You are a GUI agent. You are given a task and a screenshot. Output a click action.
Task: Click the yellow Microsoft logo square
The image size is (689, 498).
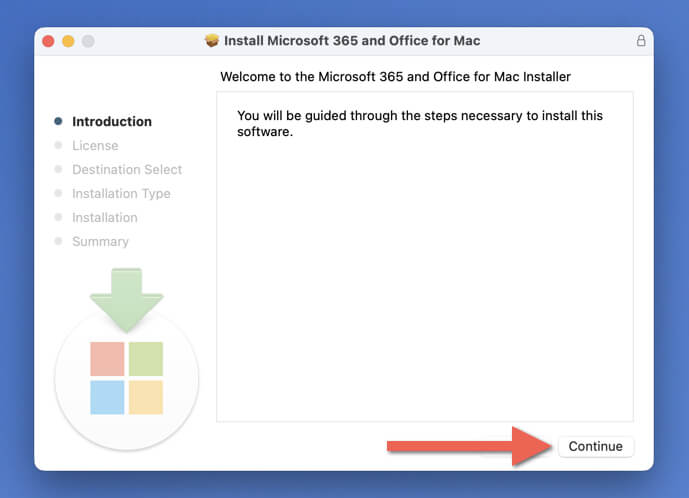[x=146, y=397]
